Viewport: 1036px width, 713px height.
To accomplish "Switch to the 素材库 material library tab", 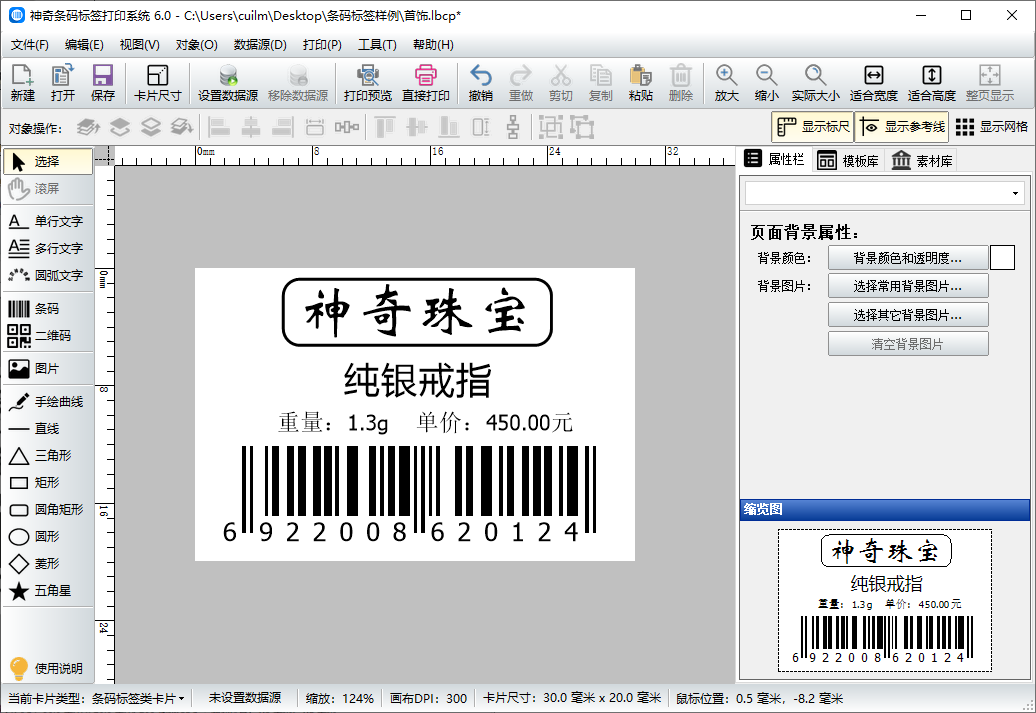I will click(x=922, y=161).
